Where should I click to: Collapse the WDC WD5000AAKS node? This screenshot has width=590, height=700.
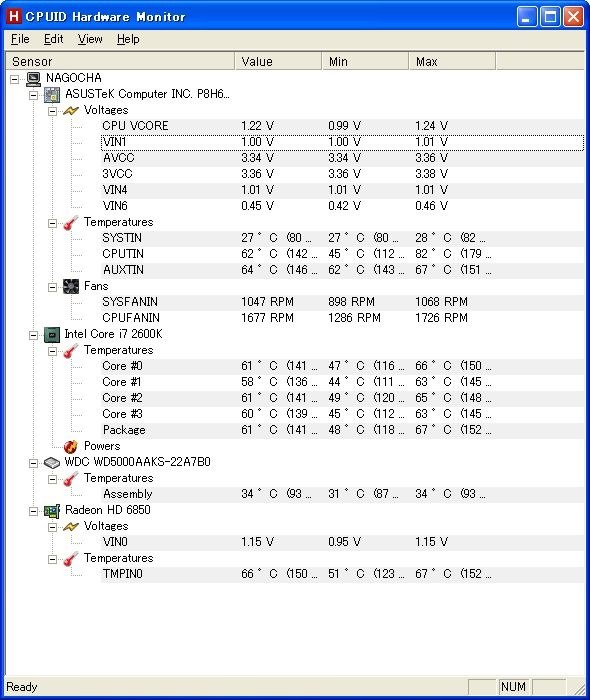click(x=33, y=463)
